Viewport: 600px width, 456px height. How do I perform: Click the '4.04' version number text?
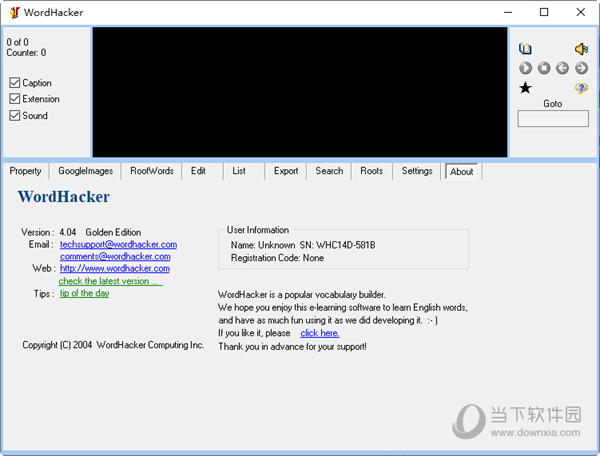click(68, 232)
